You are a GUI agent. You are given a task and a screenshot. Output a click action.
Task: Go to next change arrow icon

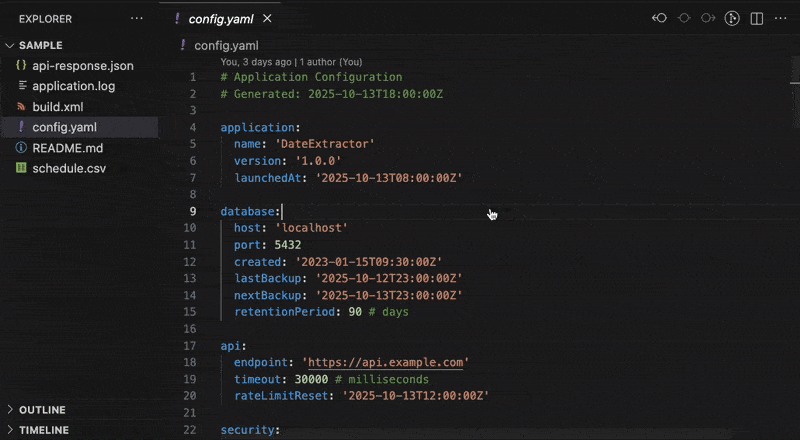click(708, 18)
